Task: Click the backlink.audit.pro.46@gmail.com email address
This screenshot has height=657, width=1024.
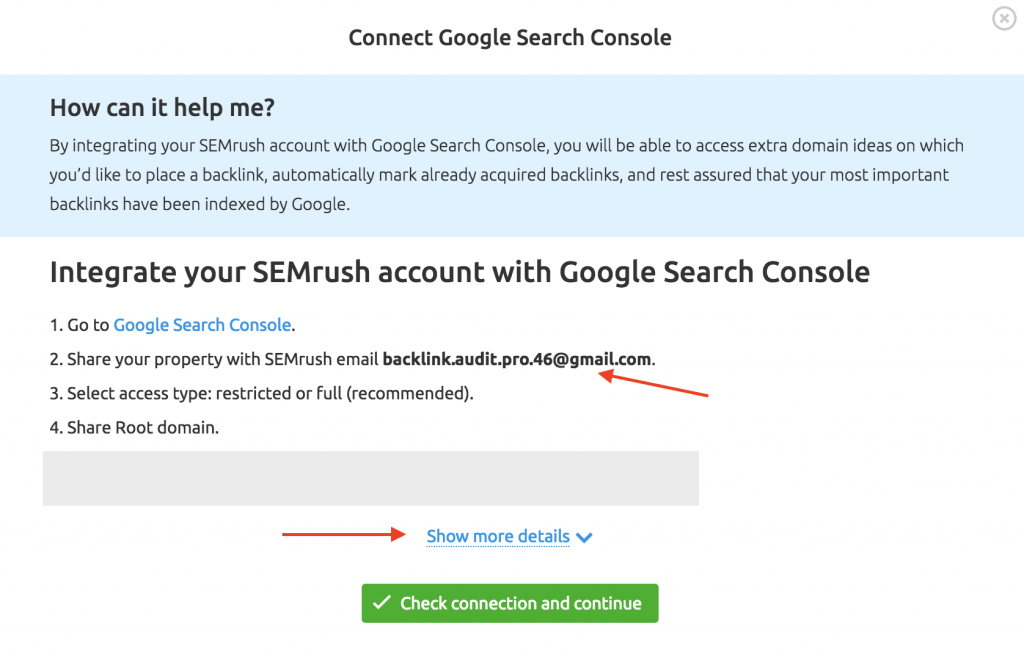Action: [517, 359]
